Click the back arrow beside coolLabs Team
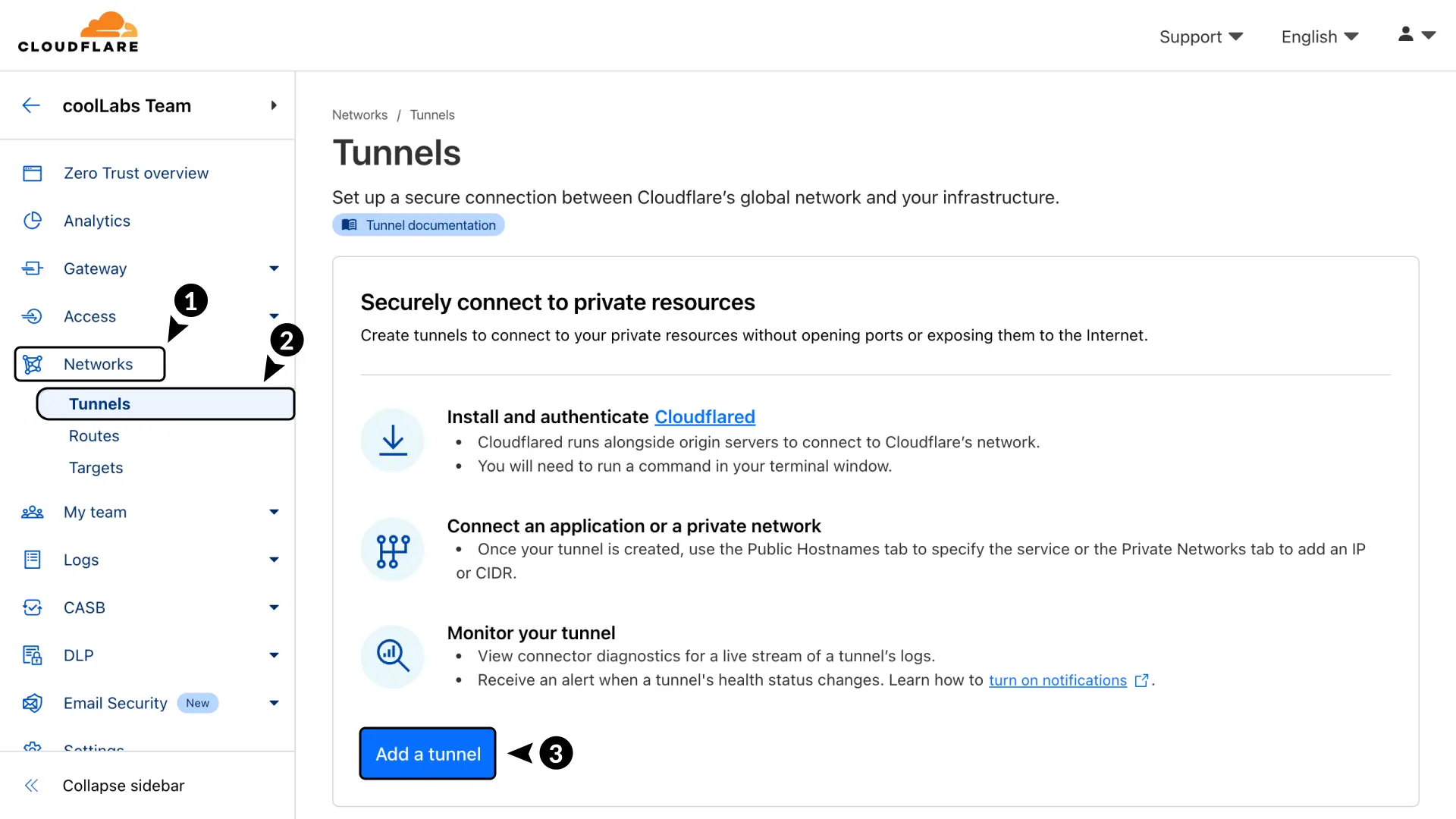This screenshot has width=1456, height=819. point(31,105)
